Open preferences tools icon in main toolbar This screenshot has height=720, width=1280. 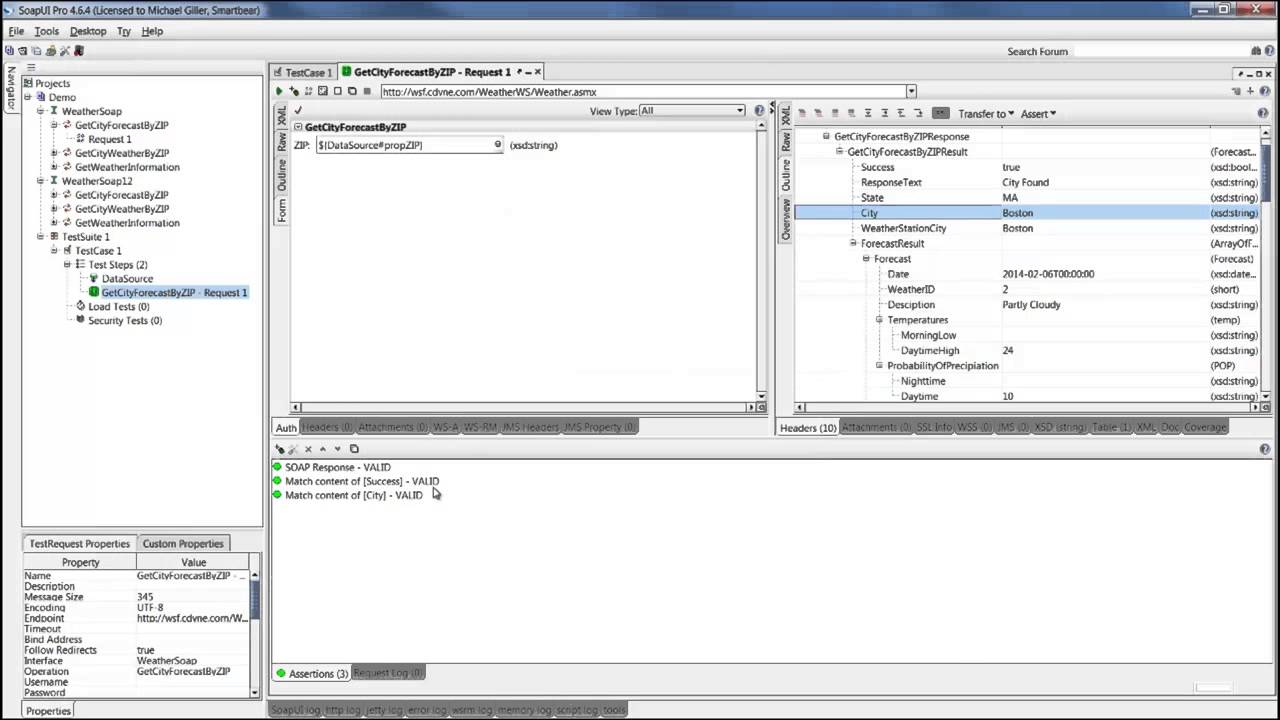point(65,51)
